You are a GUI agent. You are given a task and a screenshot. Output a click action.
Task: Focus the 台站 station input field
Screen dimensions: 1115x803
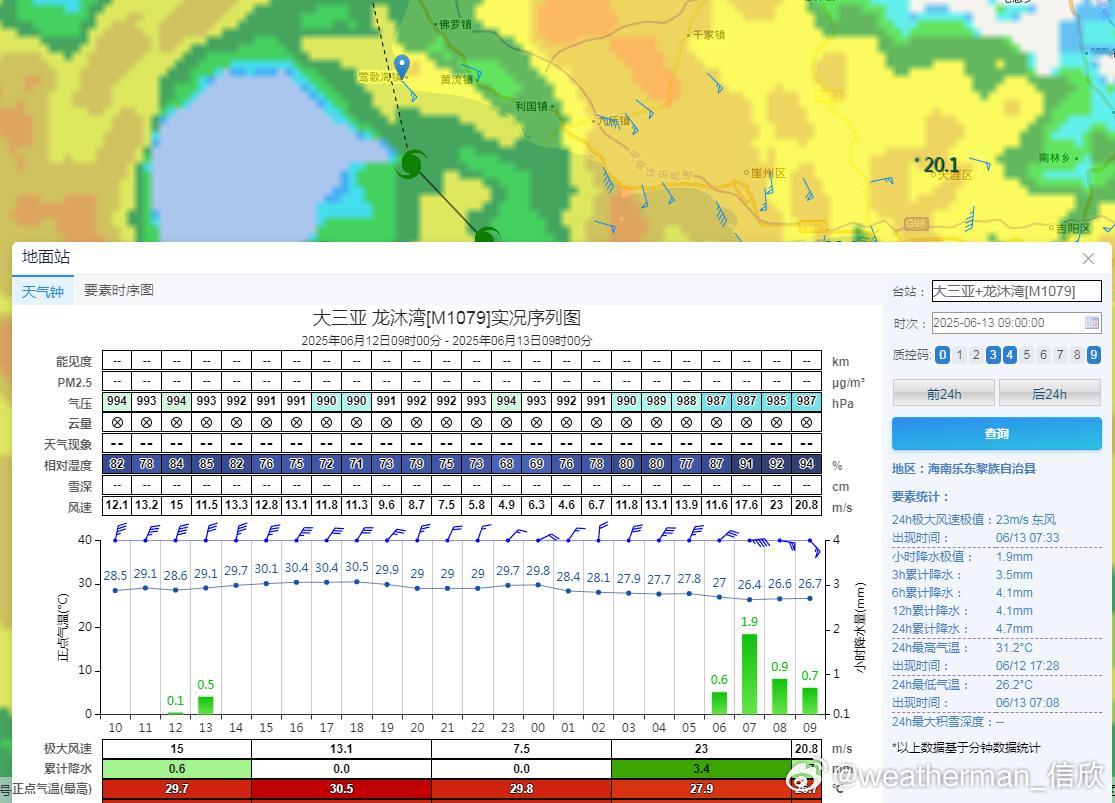tap(1016, 291)
